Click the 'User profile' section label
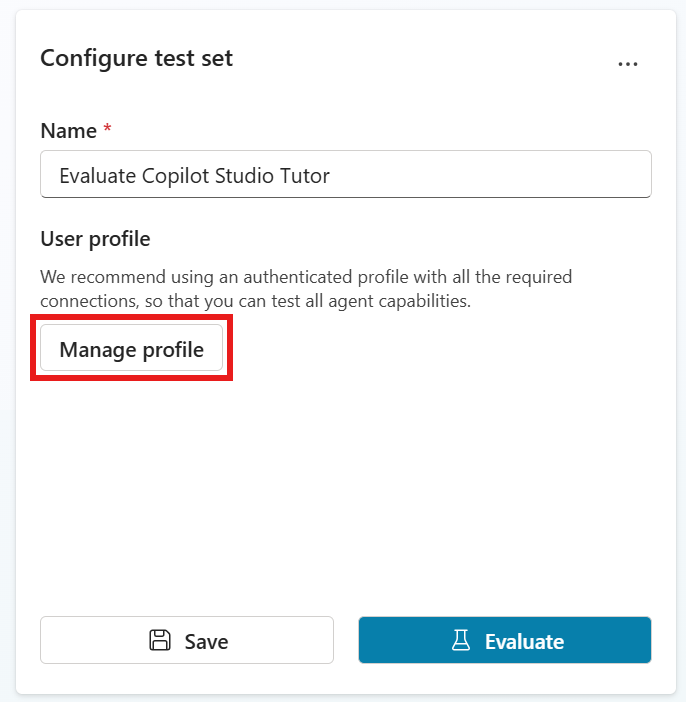Viewport: 686px width, 702px height. [95, 239]
